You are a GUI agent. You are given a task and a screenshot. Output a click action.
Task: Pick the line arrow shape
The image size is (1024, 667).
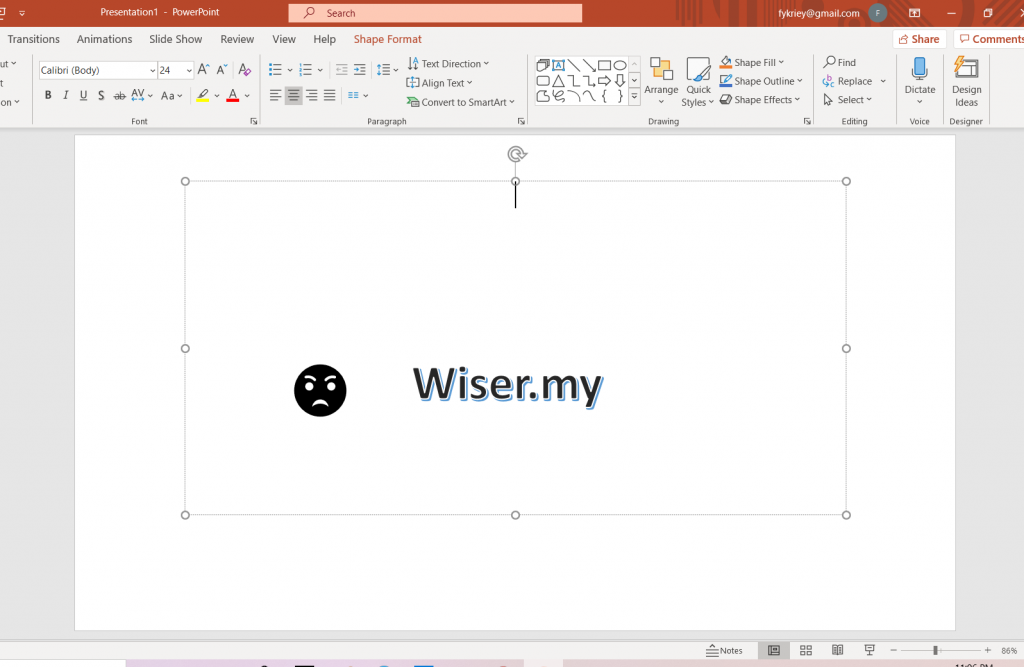tap(589, 65)
